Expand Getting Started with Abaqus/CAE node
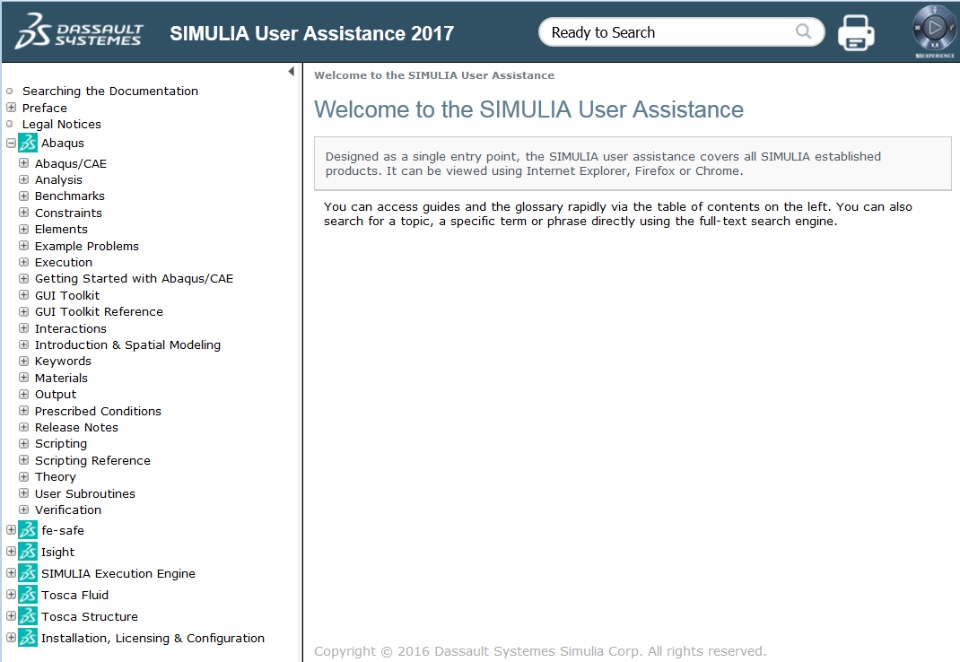 24,278
